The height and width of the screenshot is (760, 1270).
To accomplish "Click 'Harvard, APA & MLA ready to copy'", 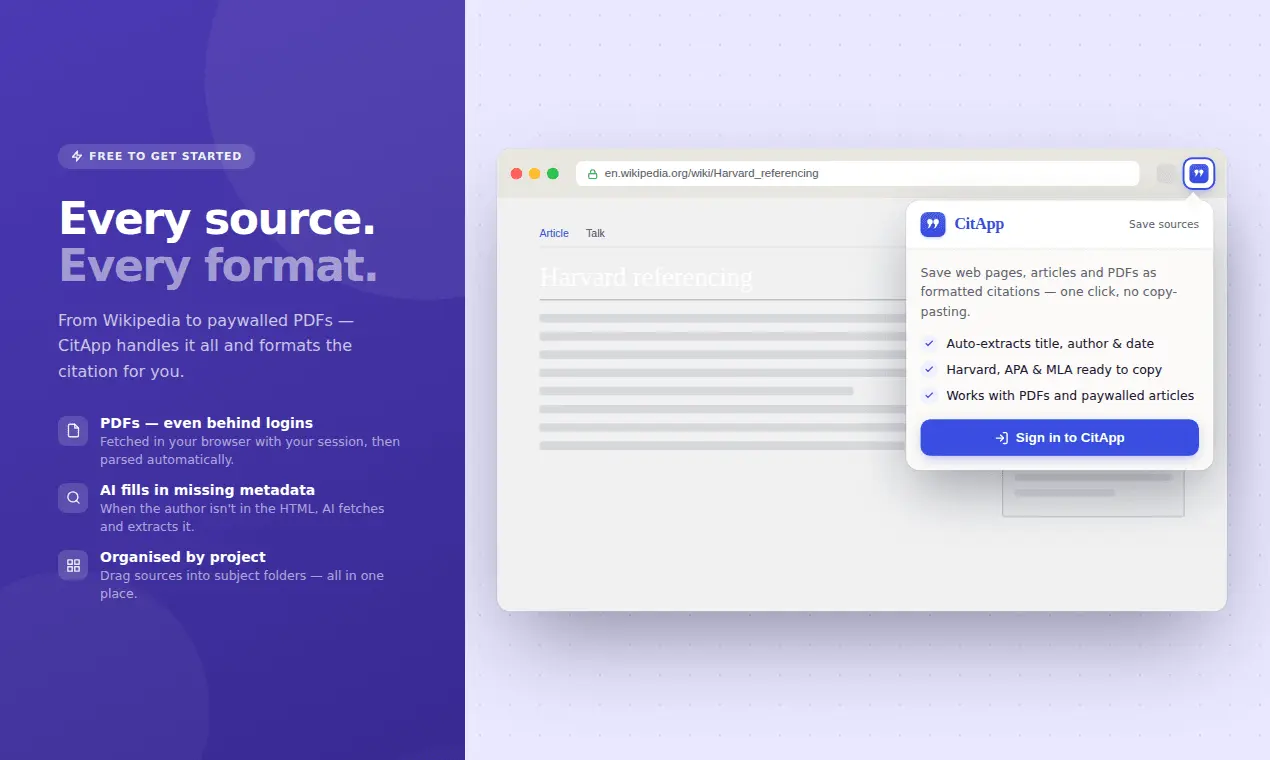I will tap(1054, 369).
